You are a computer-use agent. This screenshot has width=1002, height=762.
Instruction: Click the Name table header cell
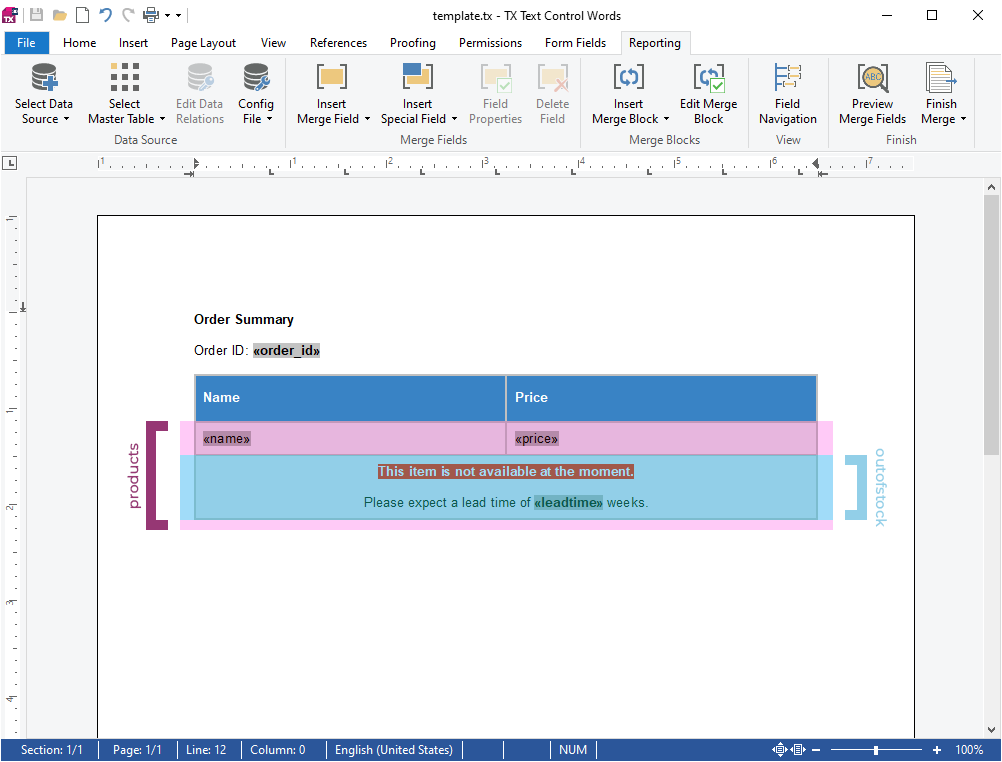pos(350,398)
